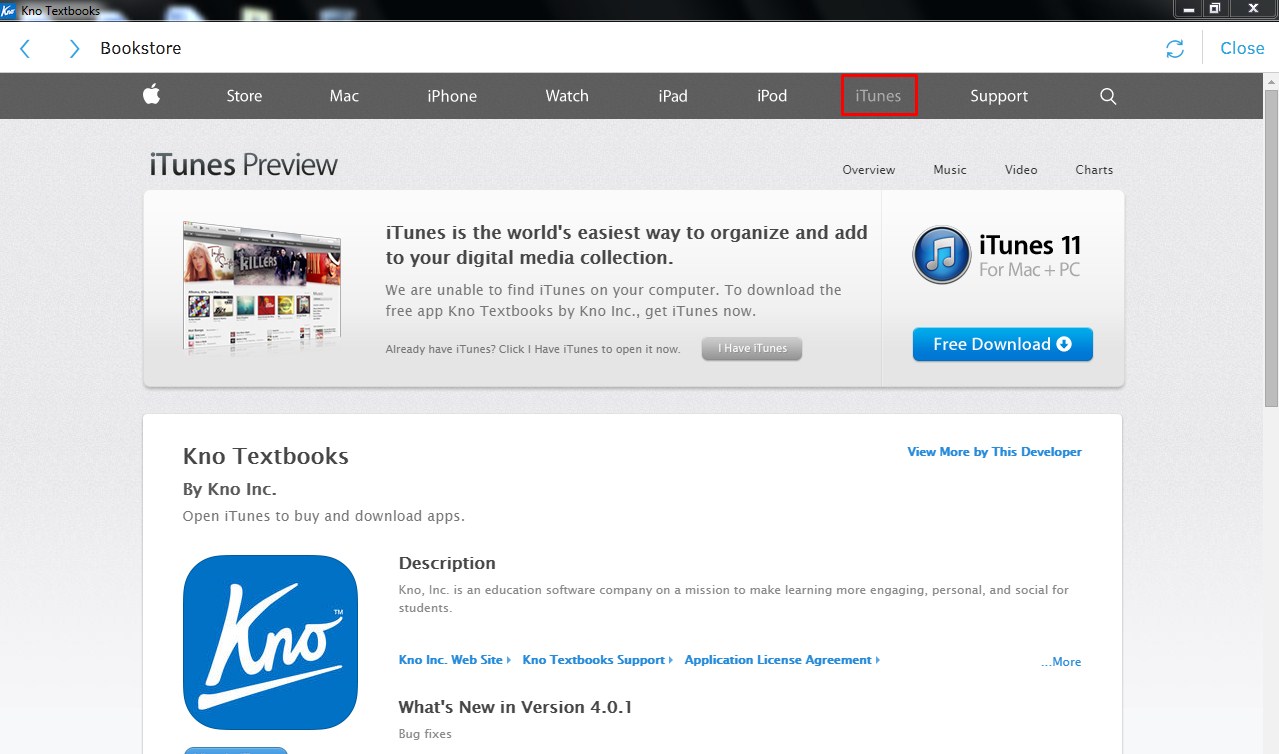Open the Mac navigation item
Viewport: 1279px width, 754px height.
click(x=344, y=96)
